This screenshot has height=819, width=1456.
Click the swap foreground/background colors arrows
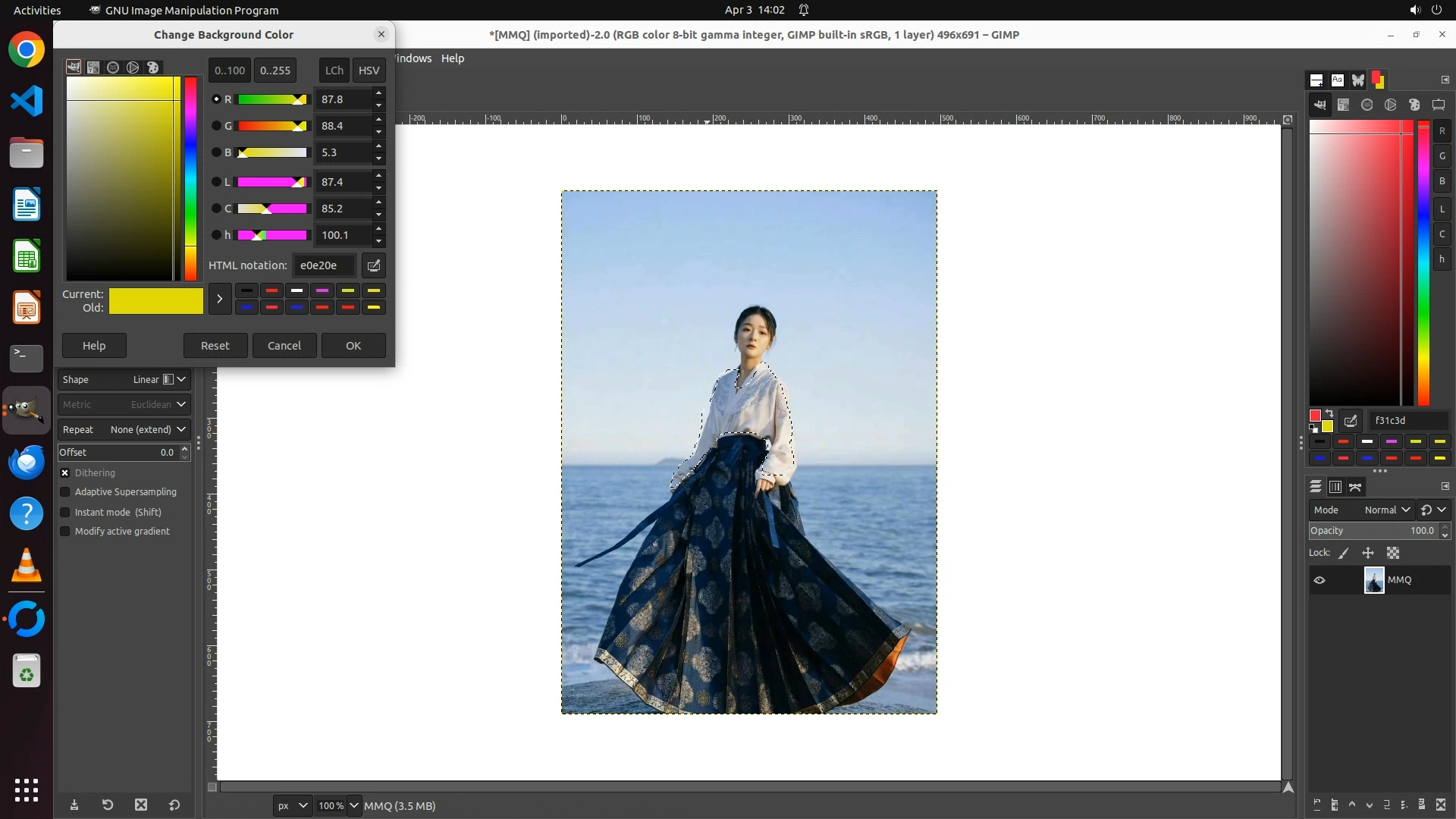pos(1329,414)
